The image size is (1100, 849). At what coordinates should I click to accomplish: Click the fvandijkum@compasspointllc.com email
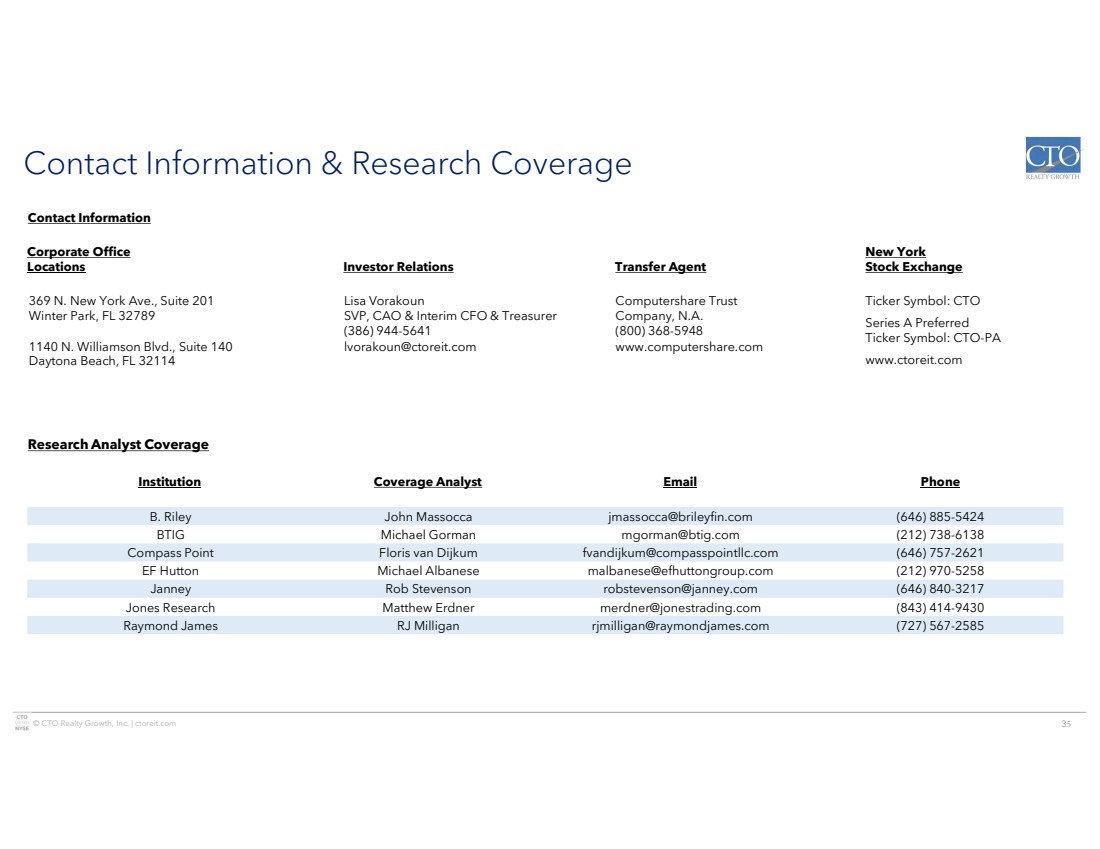coord(680,553)
